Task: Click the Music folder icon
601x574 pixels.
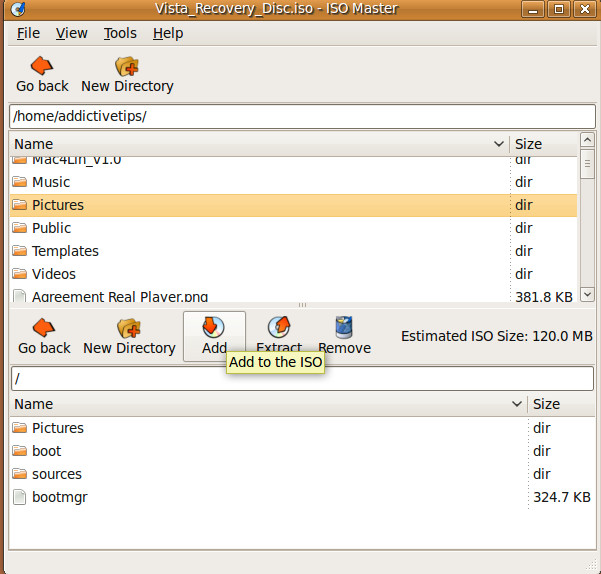Action: coord(19,181)
